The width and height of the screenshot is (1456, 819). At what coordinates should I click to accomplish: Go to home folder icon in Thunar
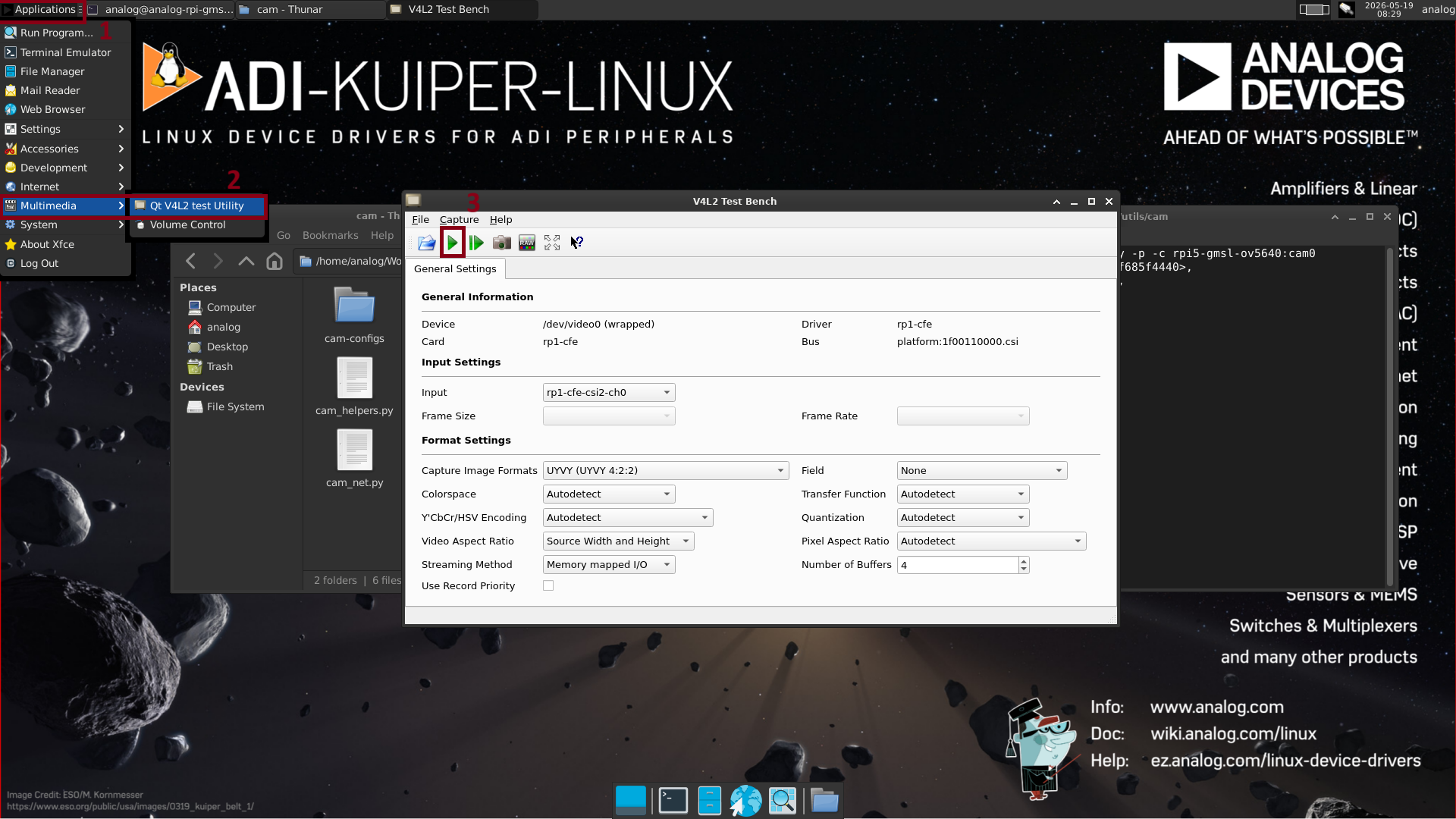pyautogui.click(x=274, y=261)
